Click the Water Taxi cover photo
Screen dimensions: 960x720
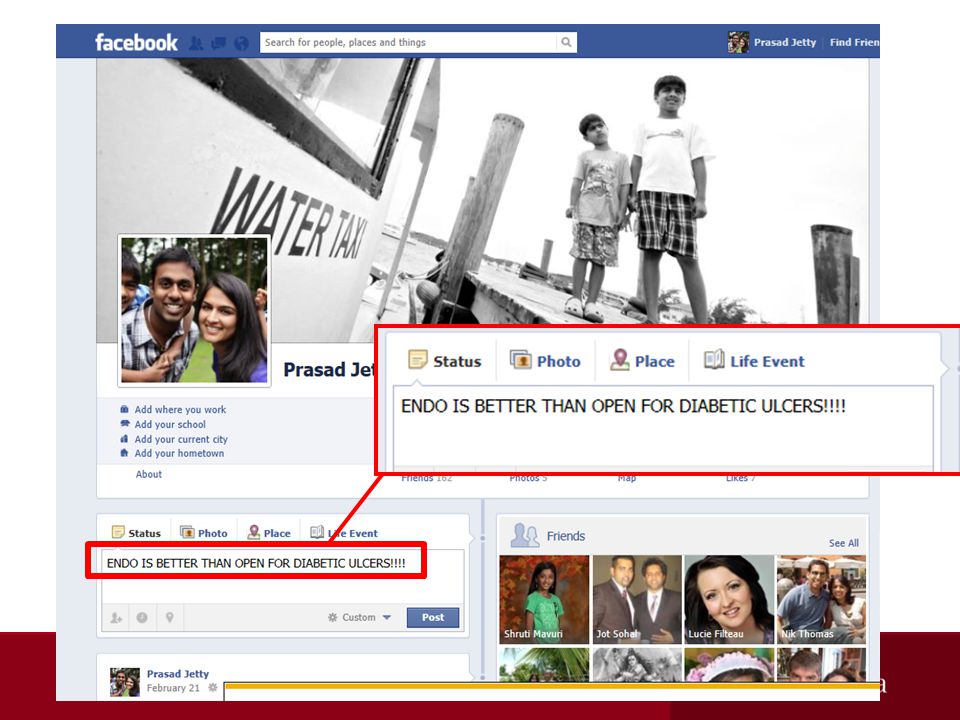point(482,190)
